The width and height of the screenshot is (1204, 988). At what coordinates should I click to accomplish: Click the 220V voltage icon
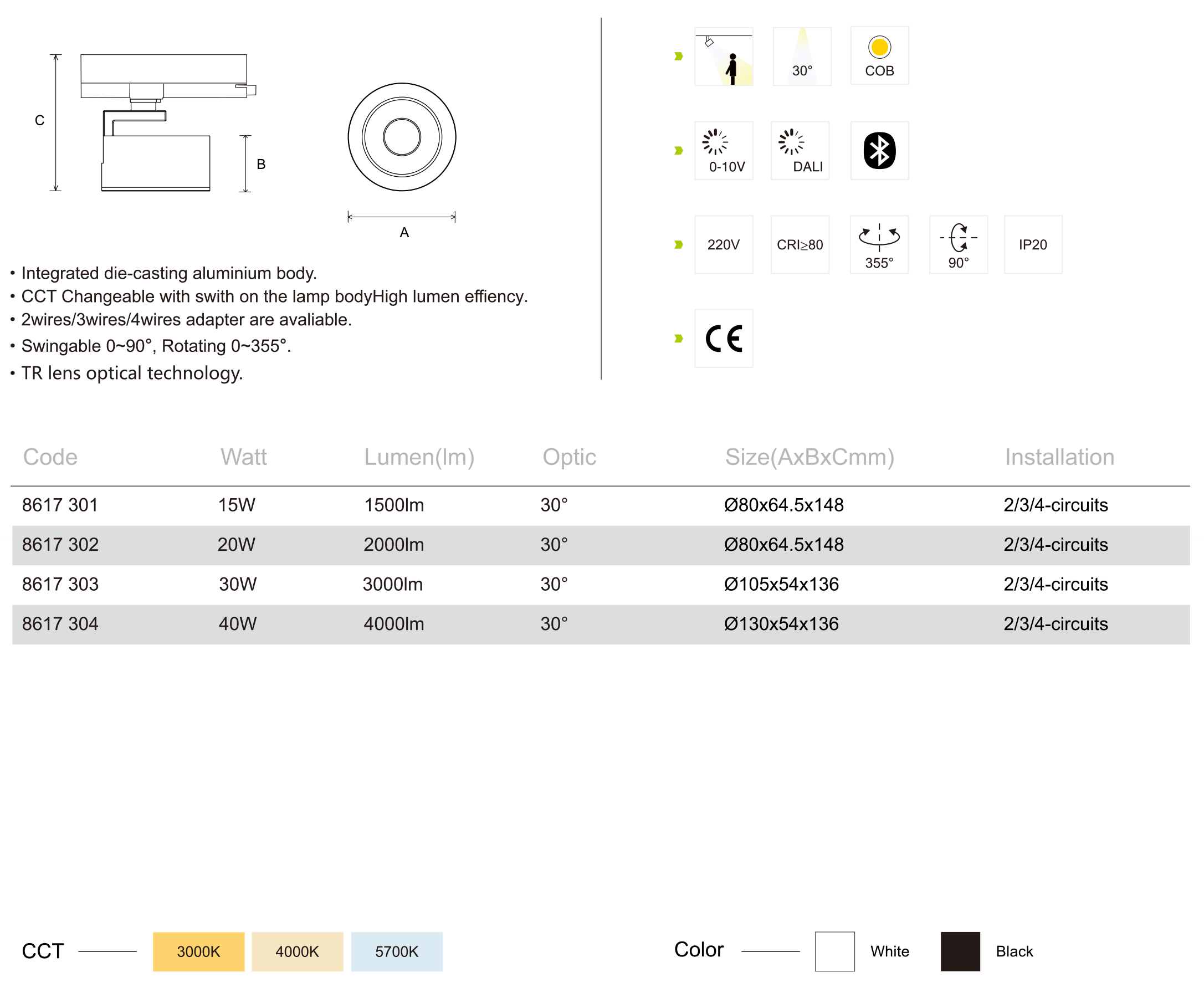point(723,245)
